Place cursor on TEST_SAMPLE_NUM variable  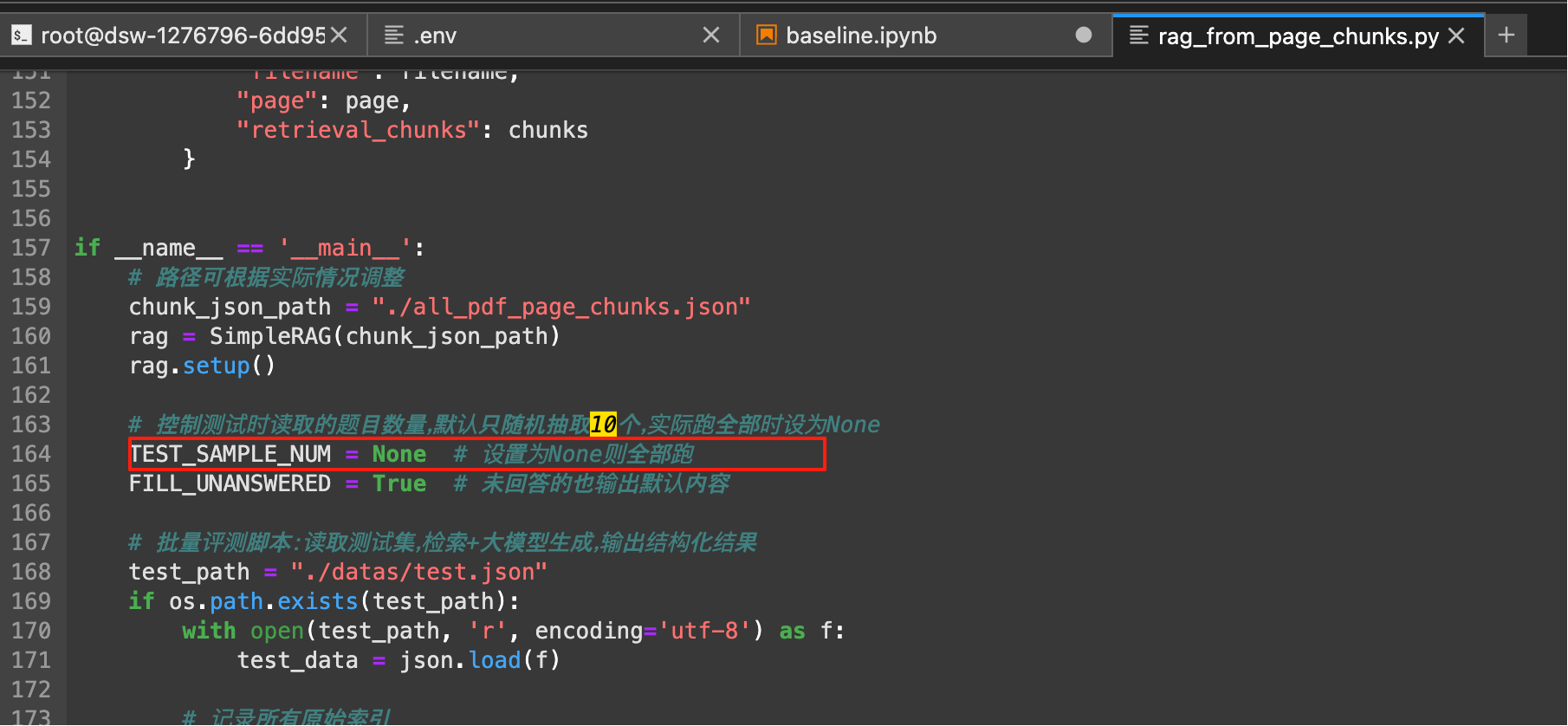coord(230,454)
